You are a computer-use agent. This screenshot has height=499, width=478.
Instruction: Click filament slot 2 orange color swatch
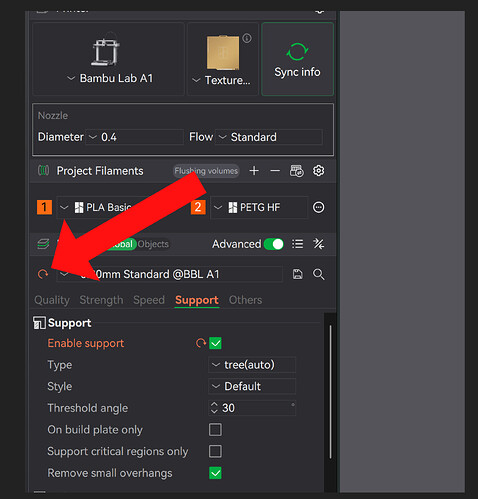click(x=198, y=207)
